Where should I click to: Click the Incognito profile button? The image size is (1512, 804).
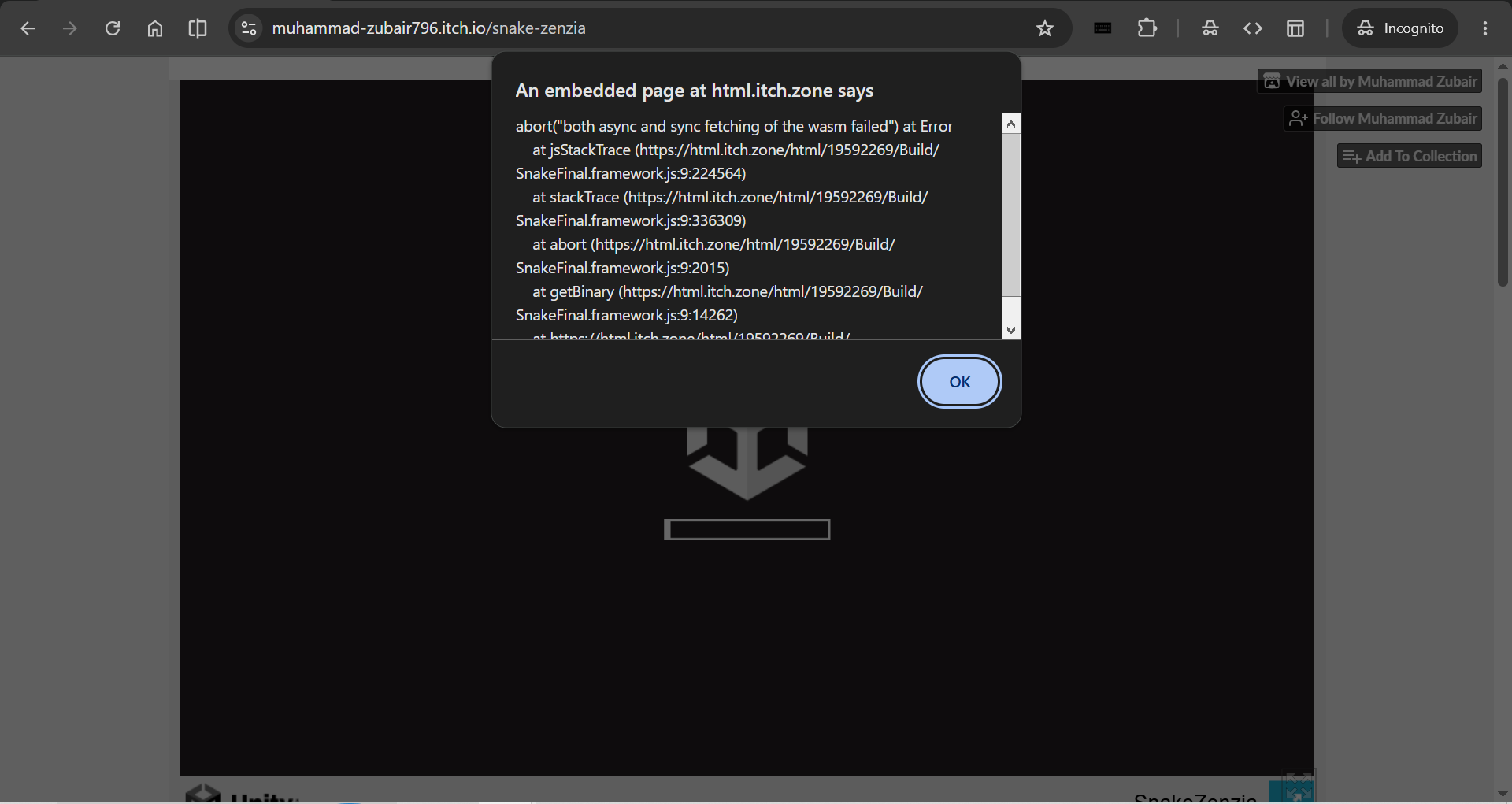pos(1400,28)
